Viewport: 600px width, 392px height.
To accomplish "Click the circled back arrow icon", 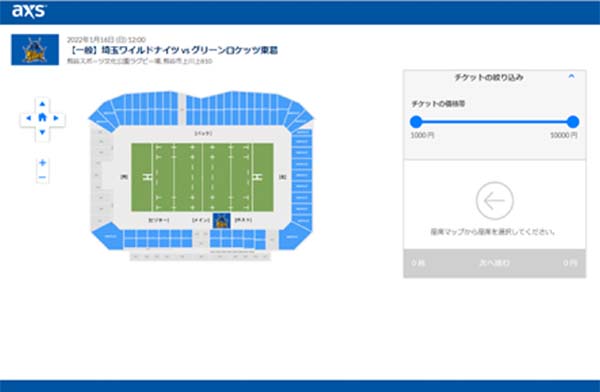I will coord(494,201).
